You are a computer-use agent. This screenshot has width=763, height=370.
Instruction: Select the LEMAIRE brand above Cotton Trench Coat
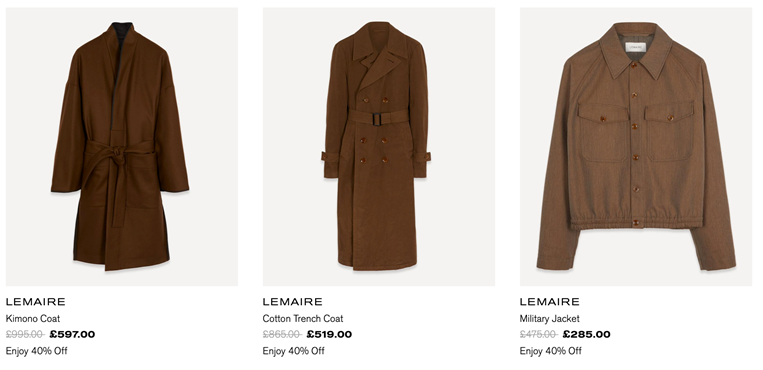[292, 302]
